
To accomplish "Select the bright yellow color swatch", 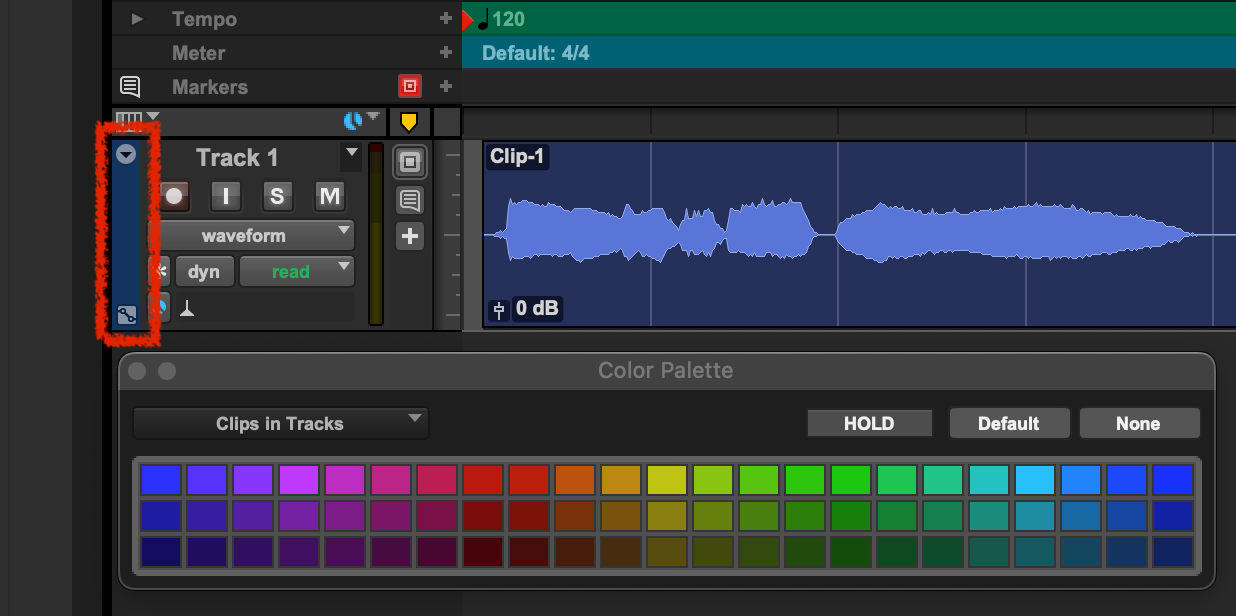I will 665,479.
